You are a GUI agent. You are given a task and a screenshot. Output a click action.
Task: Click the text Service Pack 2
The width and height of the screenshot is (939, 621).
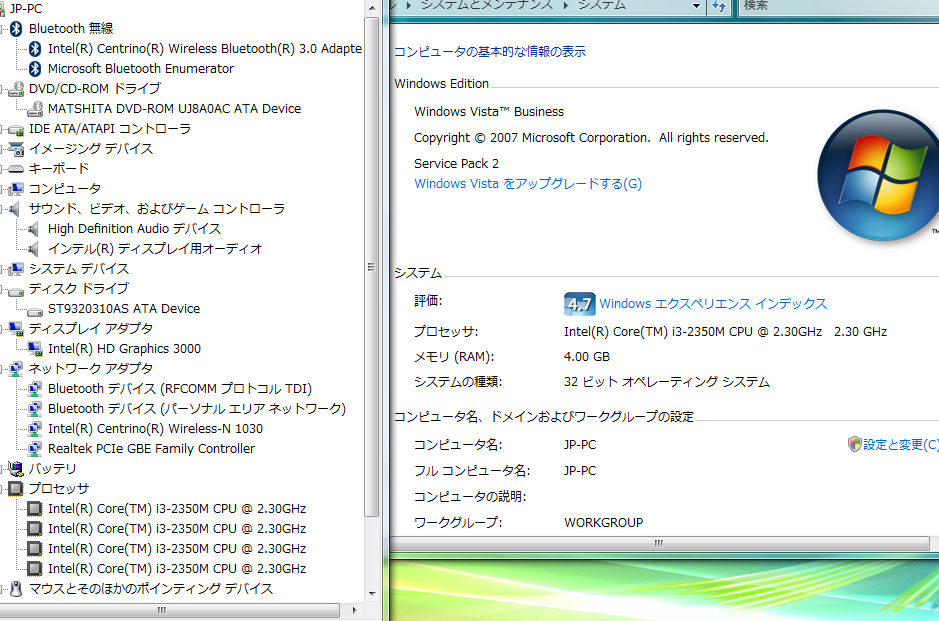[x=456, y=163]
